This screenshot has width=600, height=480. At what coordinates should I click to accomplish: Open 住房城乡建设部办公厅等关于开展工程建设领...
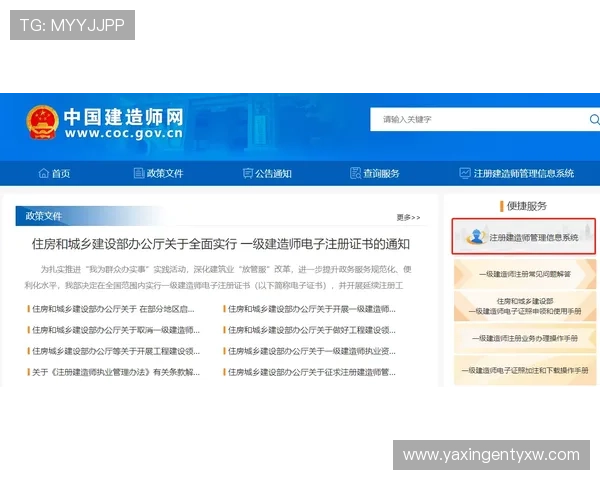[114, 351]
